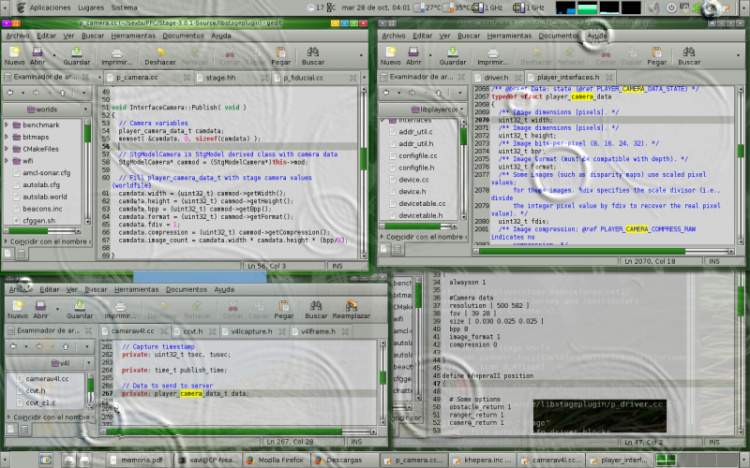Expand the benchmark folder in the file tree

[x=8, y=124]
